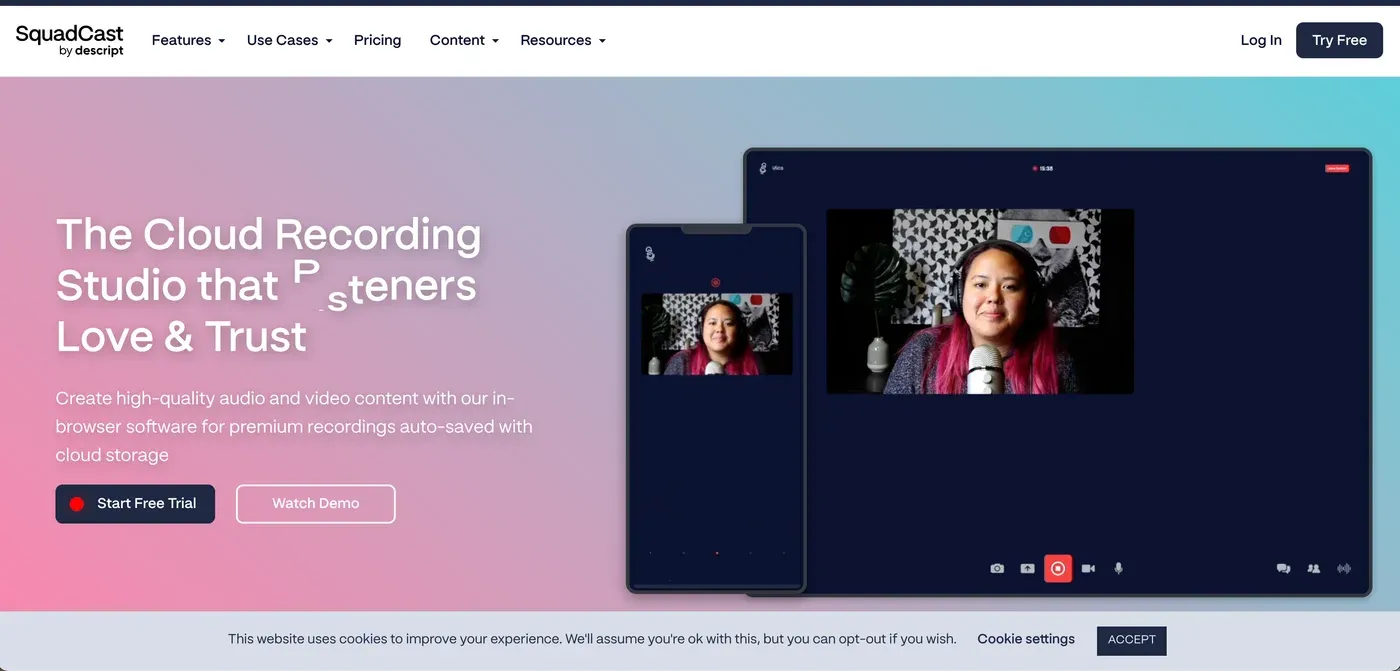
Task: Open the chat bubbles icon in tablet mockup
Action: point(1283,568)
